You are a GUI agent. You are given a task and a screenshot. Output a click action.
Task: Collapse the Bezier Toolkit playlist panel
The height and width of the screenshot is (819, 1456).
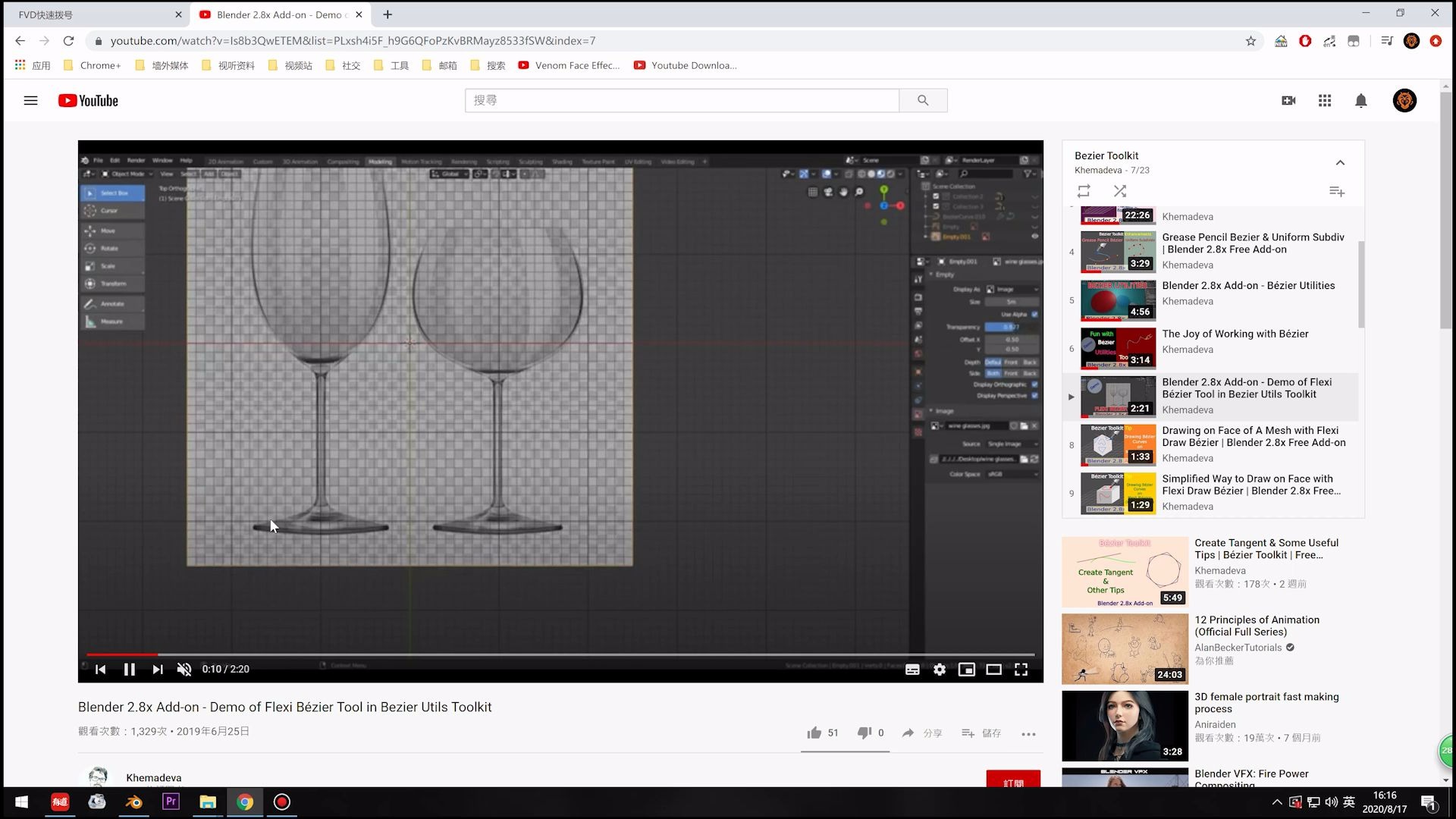[x=1340, y=162]
